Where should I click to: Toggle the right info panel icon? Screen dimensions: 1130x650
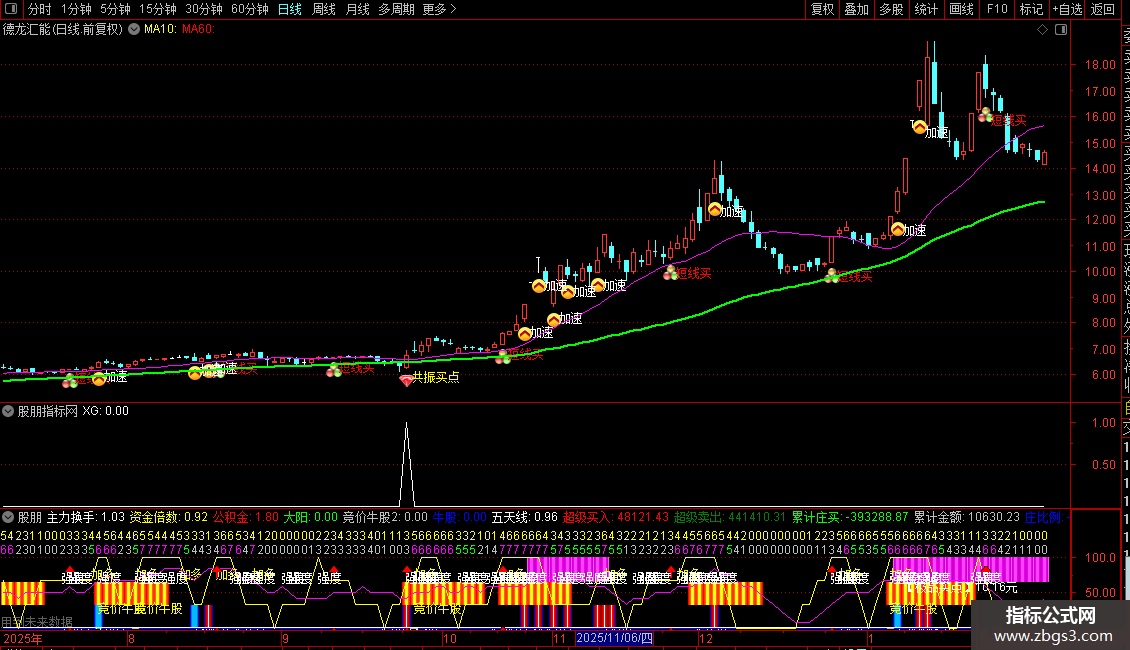(x=1061, y=30)
